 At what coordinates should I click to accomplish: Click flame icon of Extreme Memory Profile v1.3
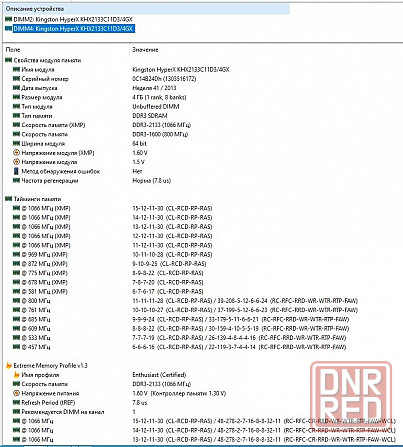click(9, 366)
